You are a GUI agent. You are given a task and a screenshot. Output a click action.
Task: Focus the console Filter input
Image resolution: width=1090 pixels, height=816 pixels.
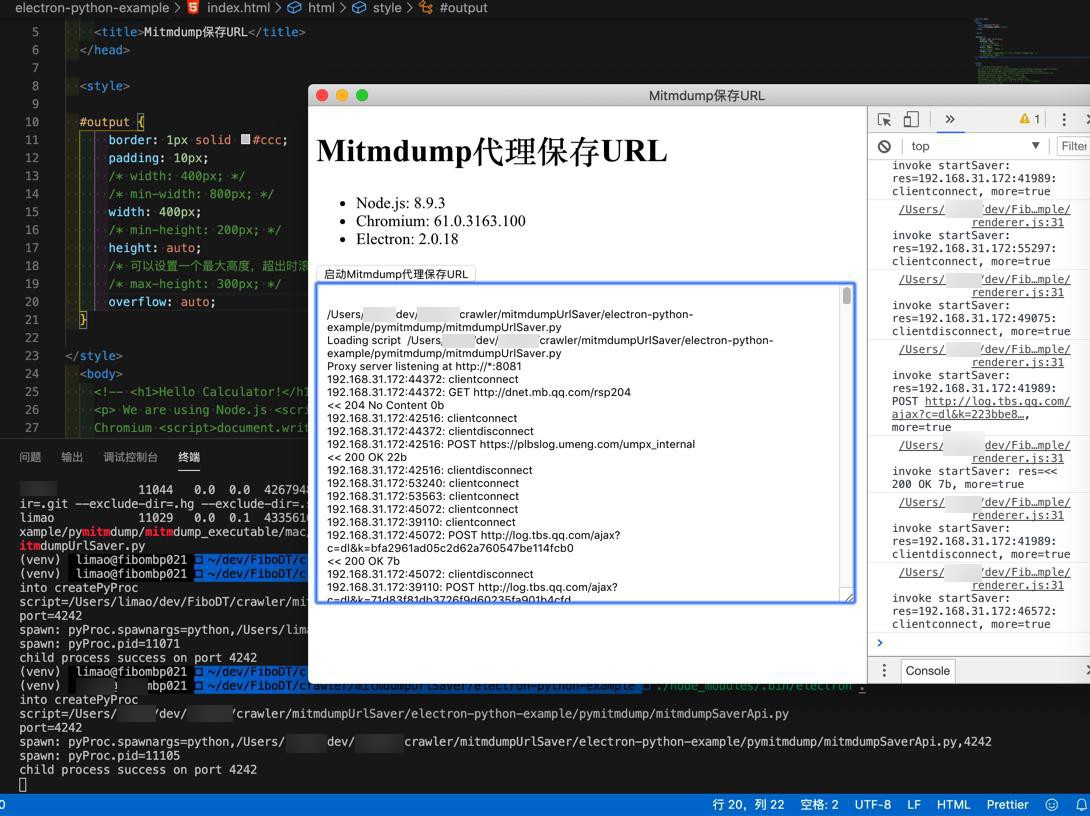1073,146
